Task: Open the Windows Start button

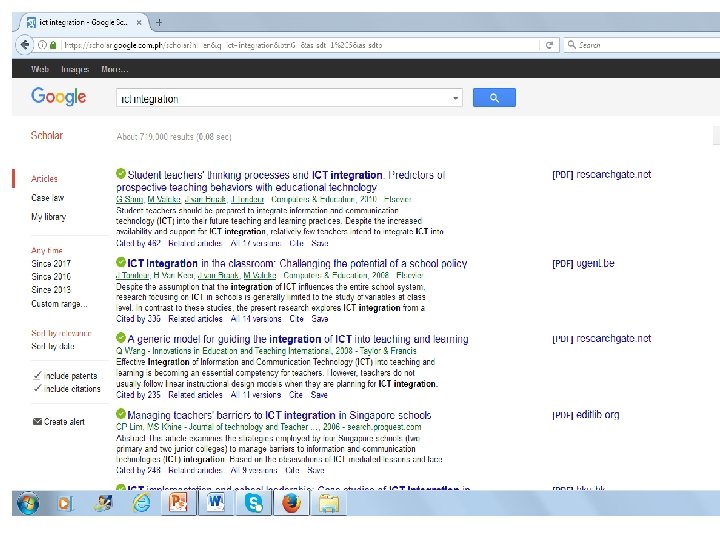Action: (x=28, y=503)
